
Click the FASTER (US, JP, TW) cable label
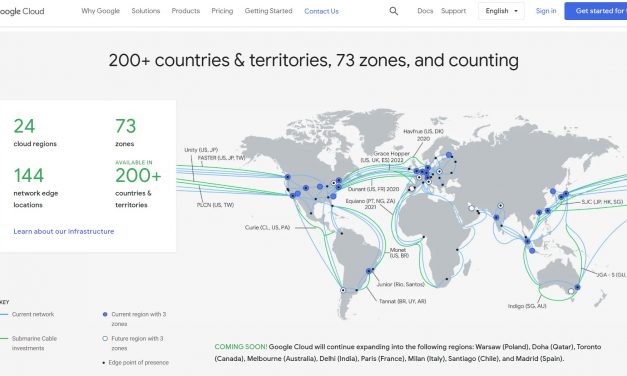click(221, 158)
